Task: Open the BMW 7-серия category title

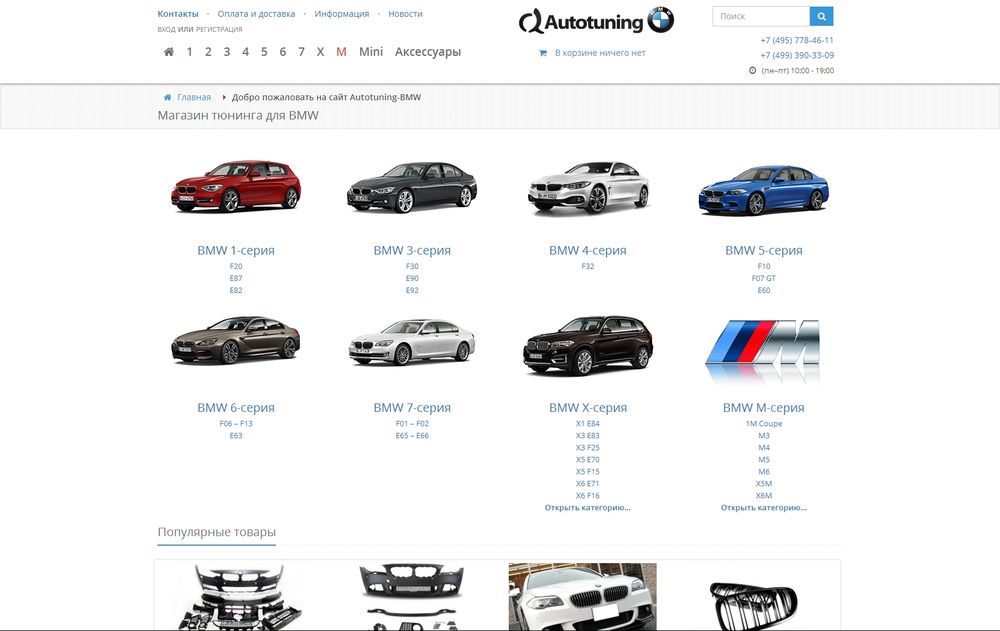Action: coord(412,408)
